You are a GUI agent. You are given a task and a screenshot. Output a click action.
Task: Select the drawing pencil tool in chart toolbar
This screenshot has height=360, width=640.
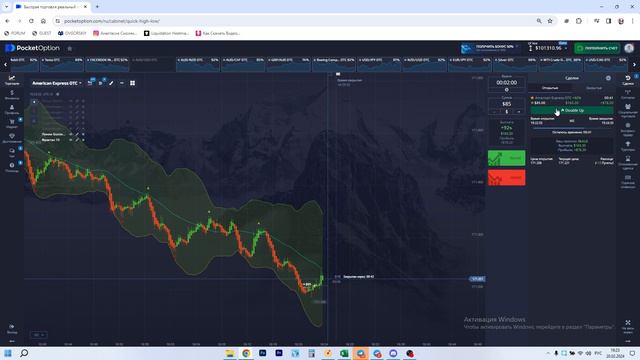click(111, 83)
